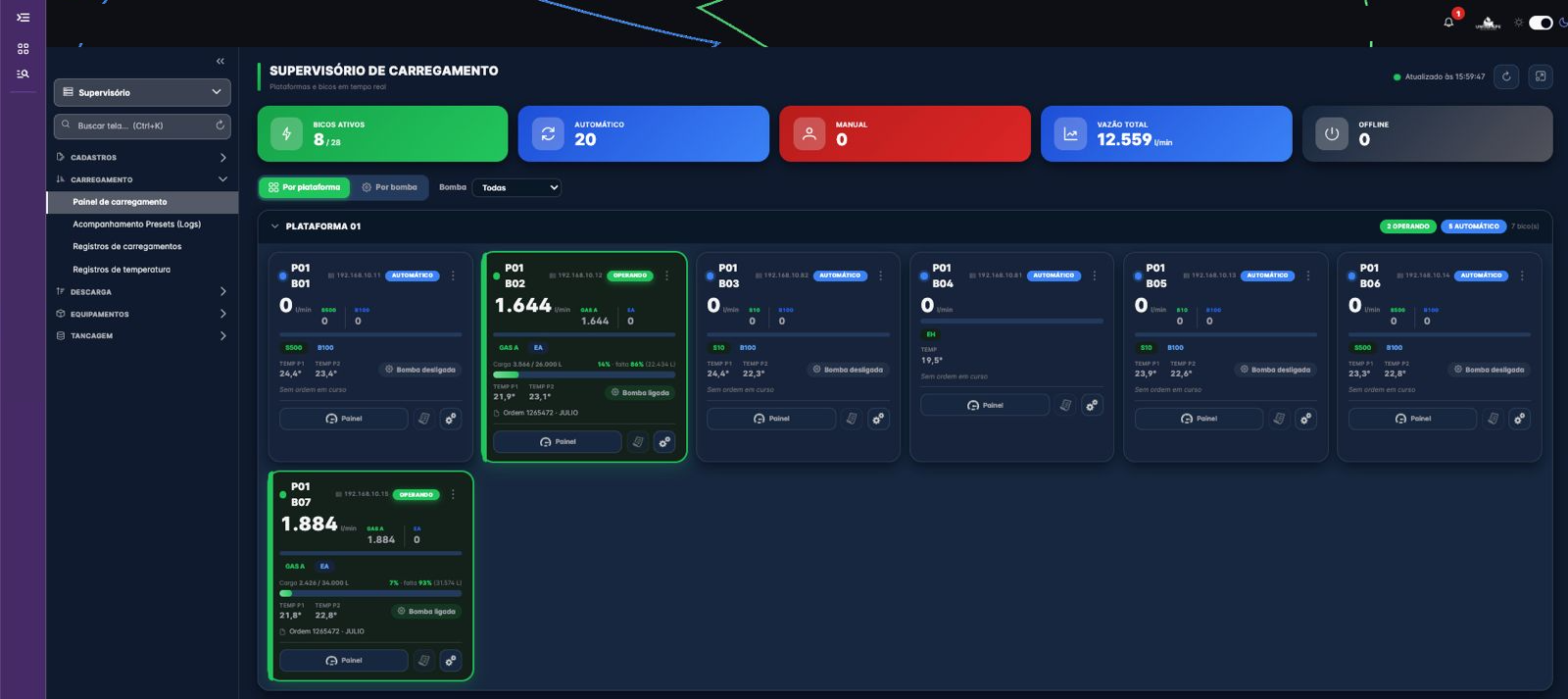
Task: Open the three-dot menu on card P01 B01
Action: [x=453, y=275]
